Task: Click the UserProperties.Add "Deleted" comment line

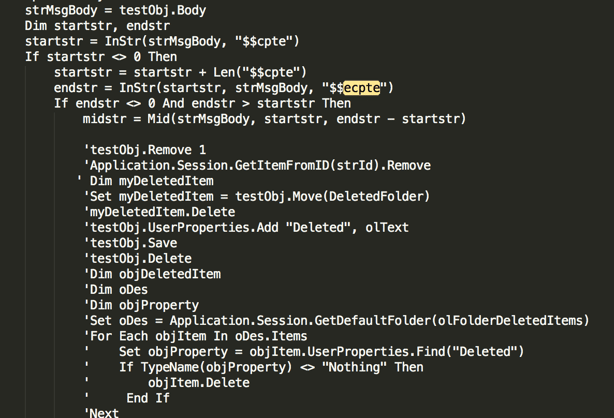Action: pyautogui.click(x=246, y=227)
